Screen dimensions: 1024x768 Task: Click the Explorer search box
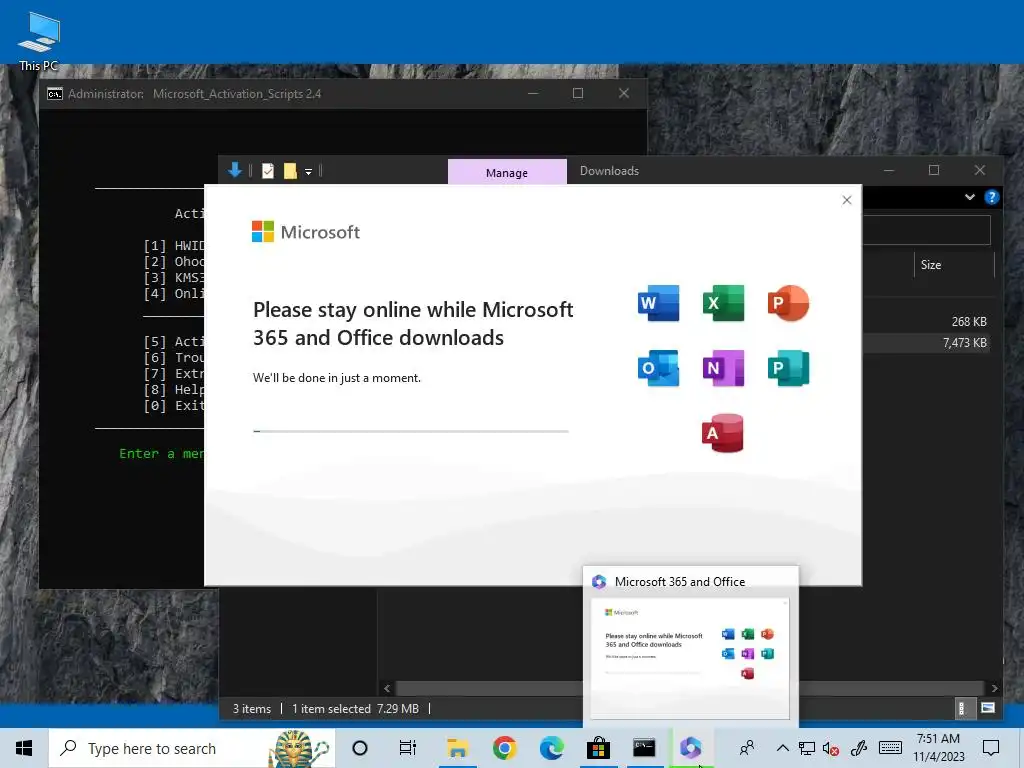(926, 230)
